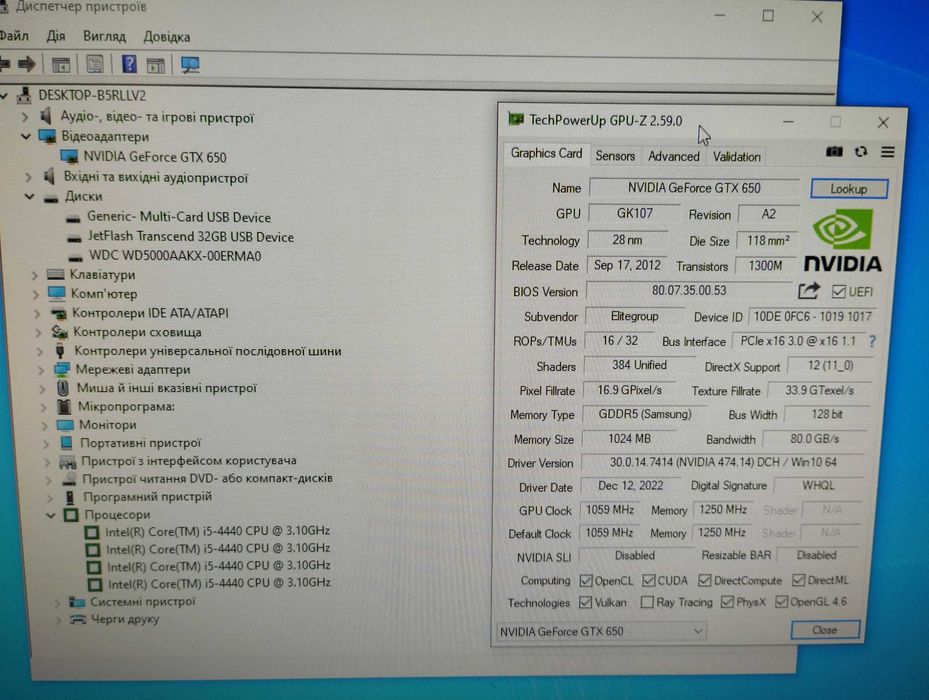Select Портативні пристрої tree item
The image size is (929, 700).
click(x=140, y=443)
